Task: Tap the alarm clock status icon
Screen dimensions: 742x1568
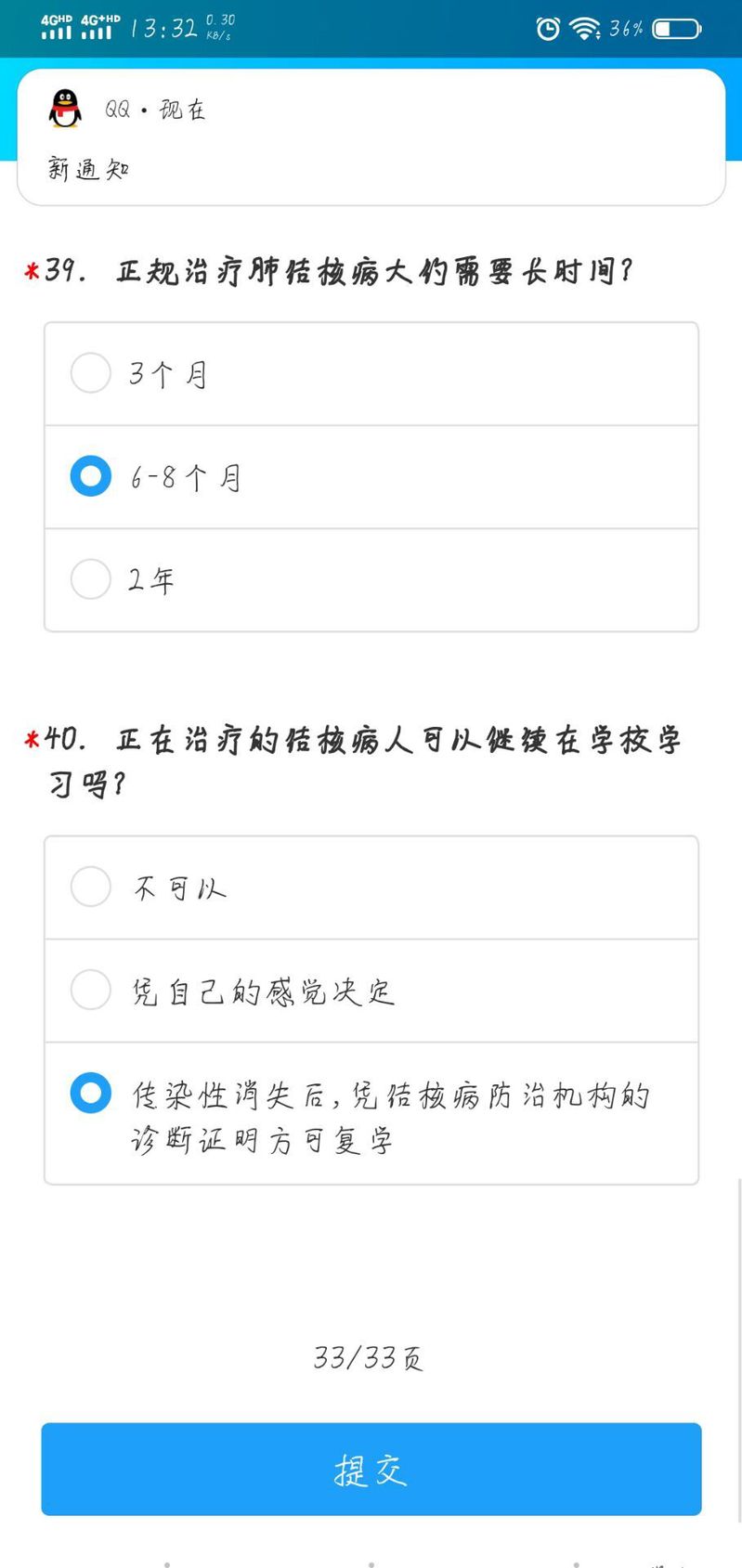Action: 548,29
